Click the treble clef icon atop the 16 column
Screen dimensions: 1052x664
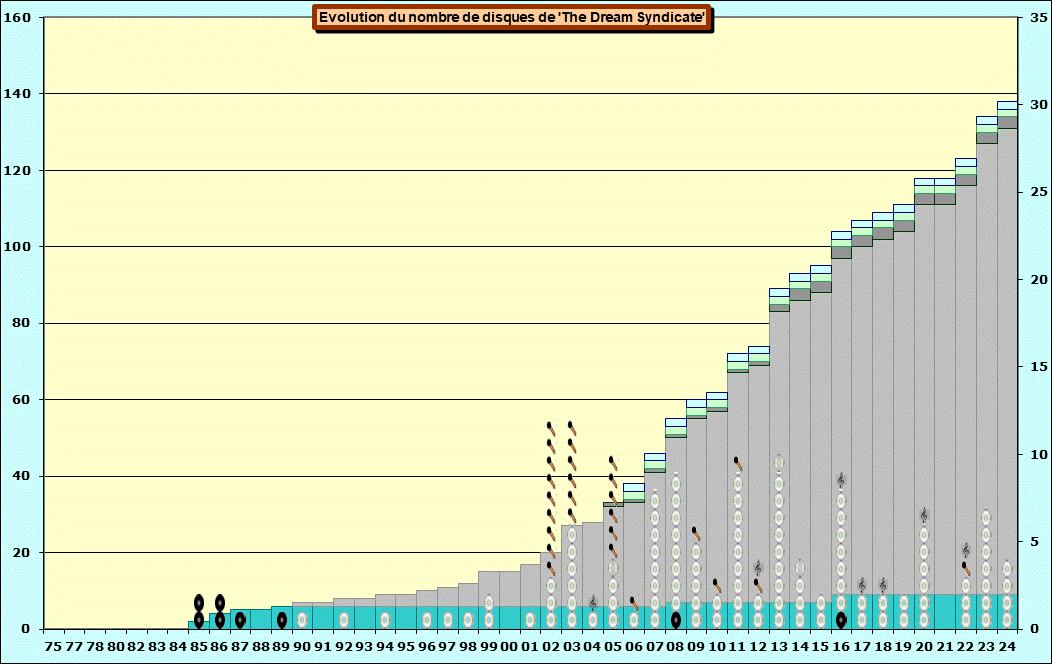click(841, 480)
